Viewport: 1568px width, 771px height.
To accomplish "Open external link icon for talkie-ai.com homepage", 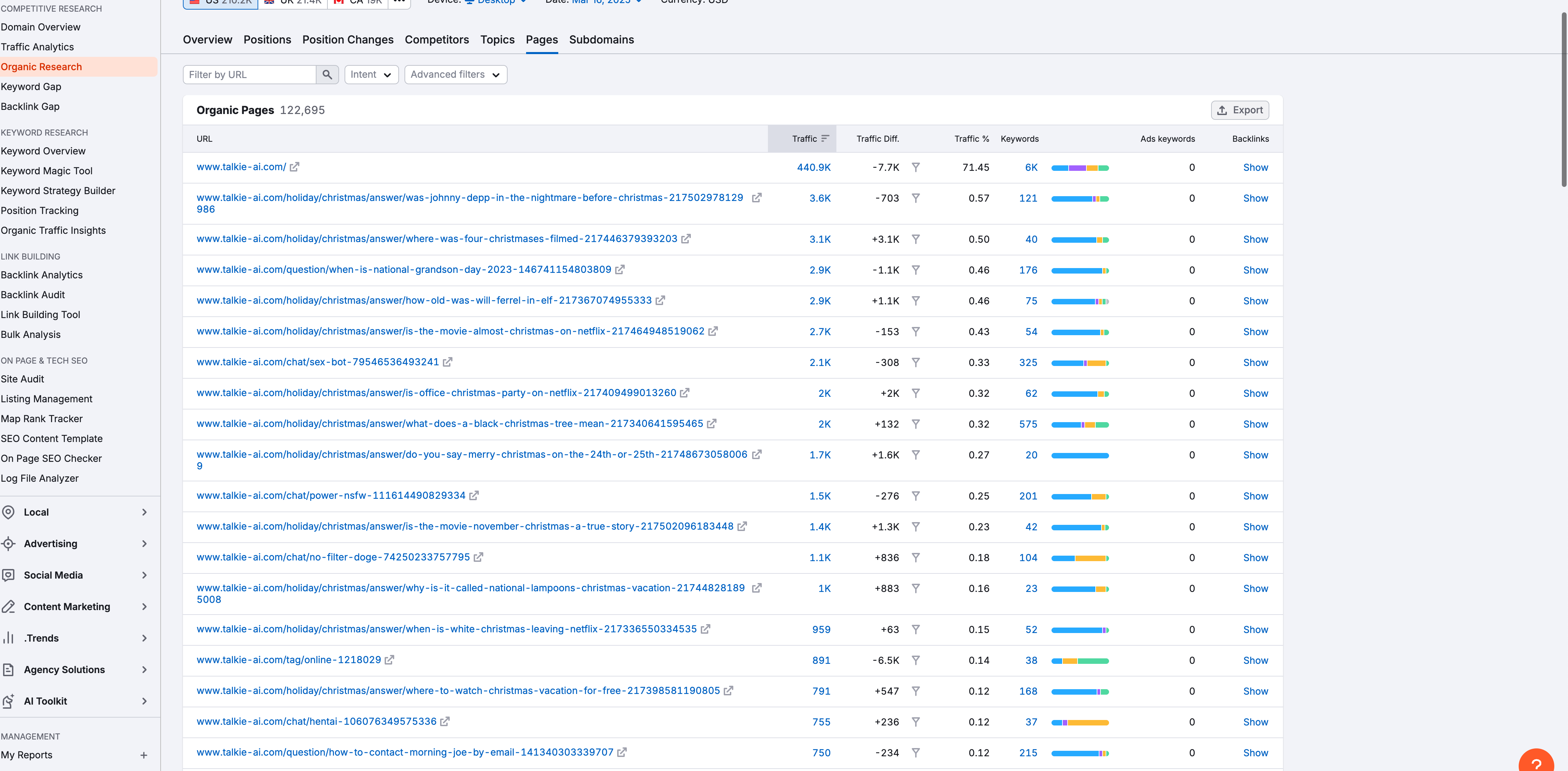I will coord(295,167).
